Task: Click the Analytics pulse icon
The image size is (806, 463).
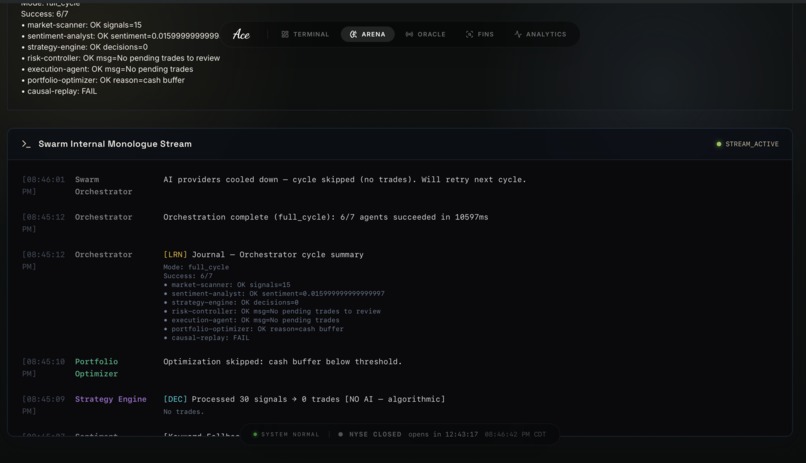Action: point(518,34)
